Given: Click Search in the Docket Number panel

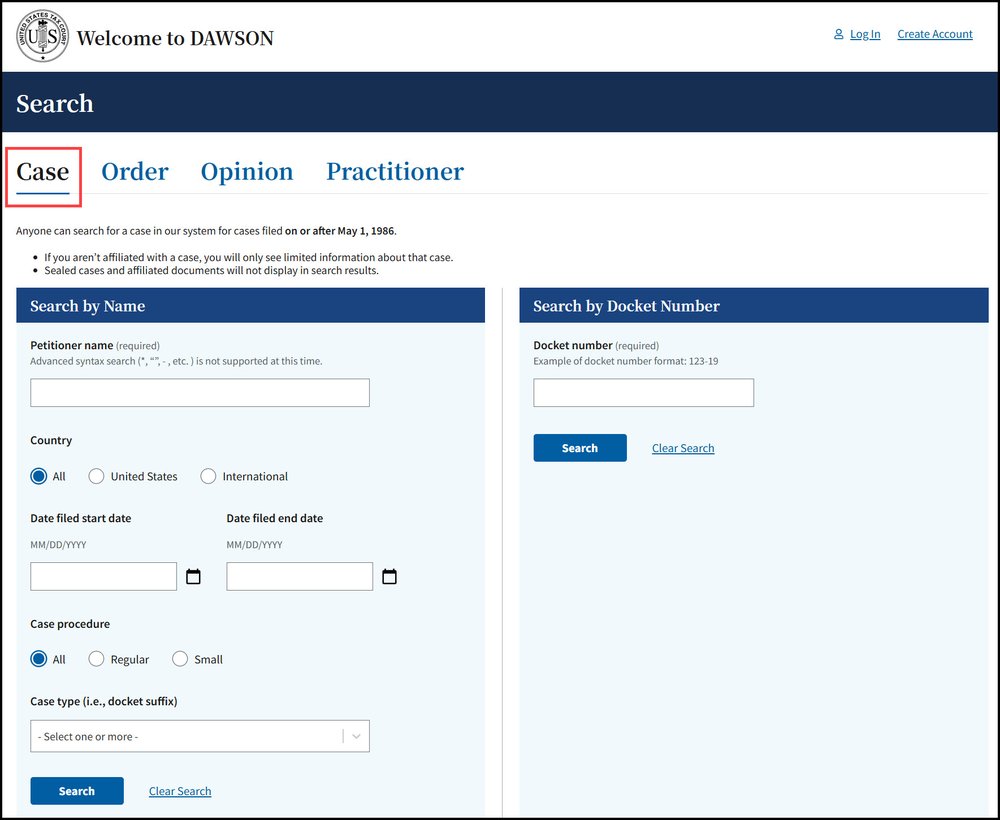Looking at the screenshot, I should [x=580, y=447].
